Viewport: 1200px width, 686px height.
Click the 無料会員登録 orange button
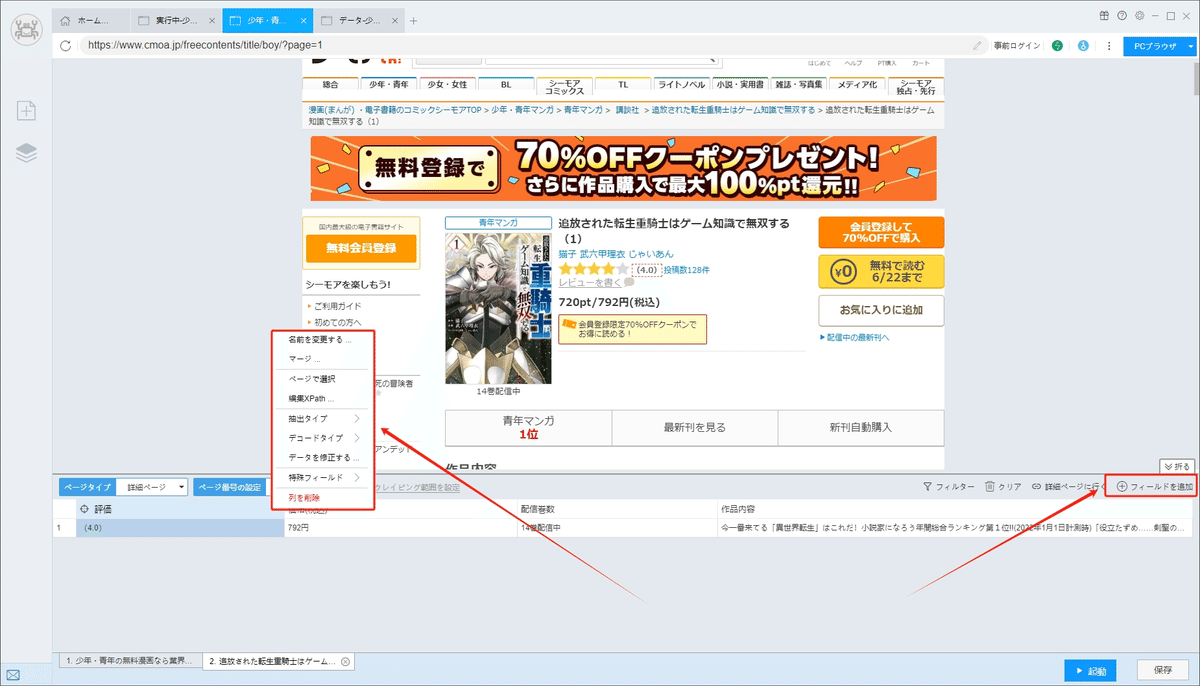pyautogui.click(x=360, y=248)
